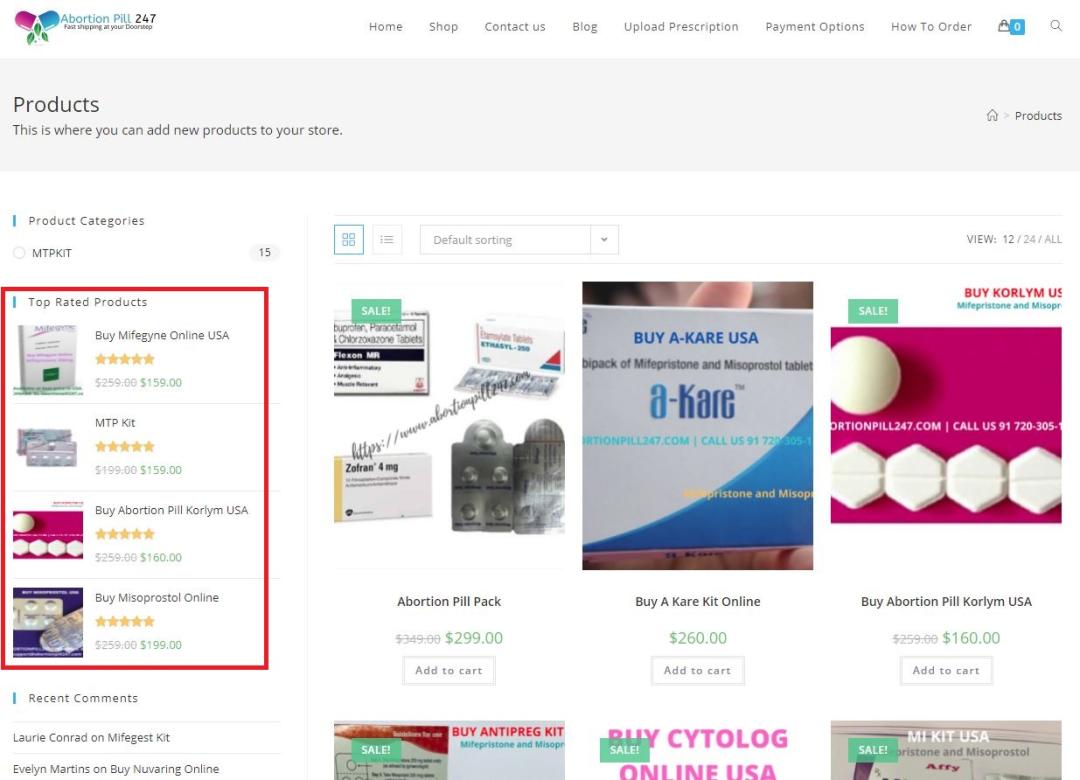Add Abortion Pill Pack to cart

[449, 670]
